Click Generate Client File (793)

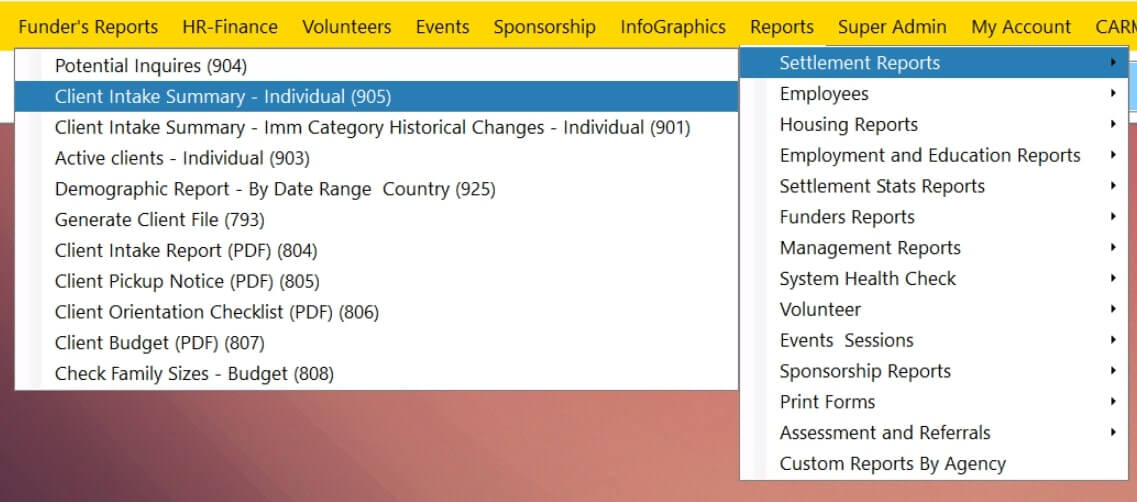pos(160,220)
